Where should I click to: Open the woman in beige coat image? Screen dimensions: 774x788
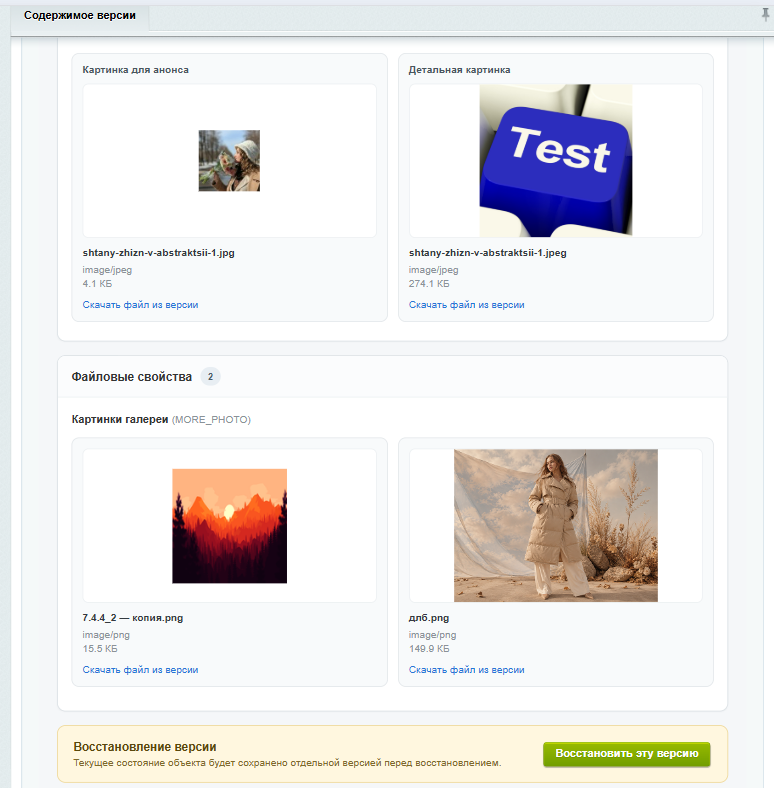point(556,526)
